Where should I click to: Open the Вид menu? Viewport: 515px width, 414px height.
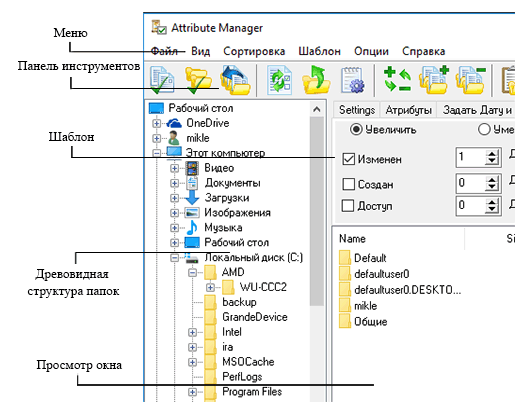click(200, 51)
